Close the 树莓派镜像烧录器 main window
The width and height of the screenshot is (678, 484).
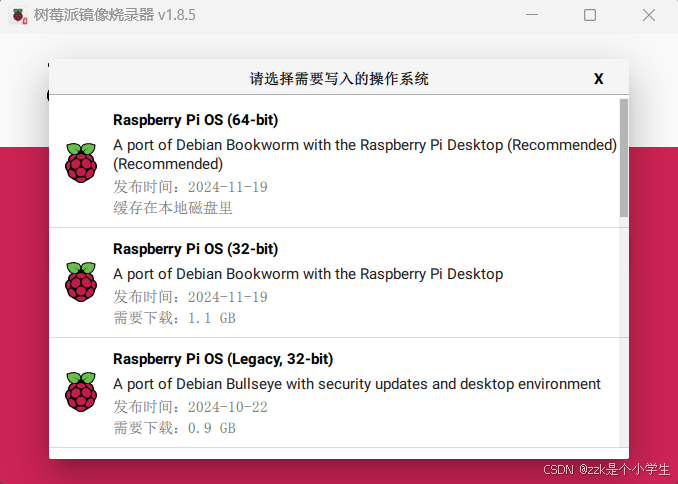tap(649, 15)
